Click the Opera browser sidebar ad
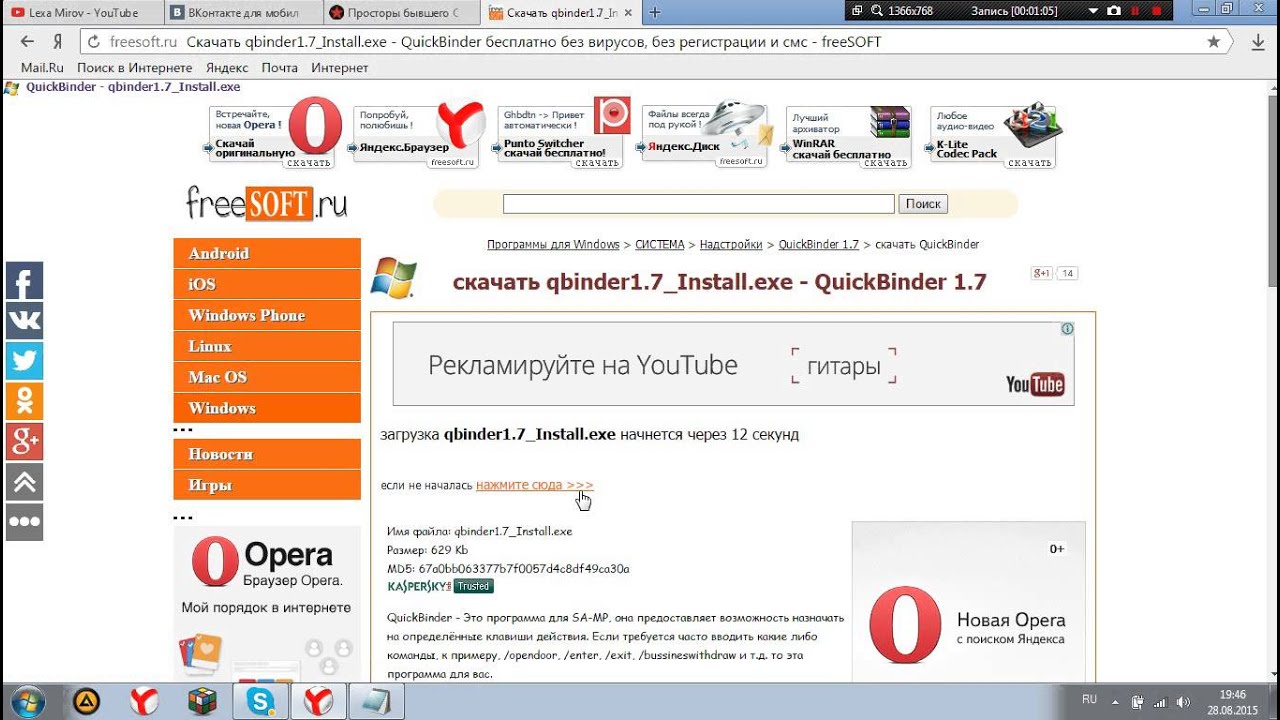This screenshot has width=1280, height=720. (267, 605)
